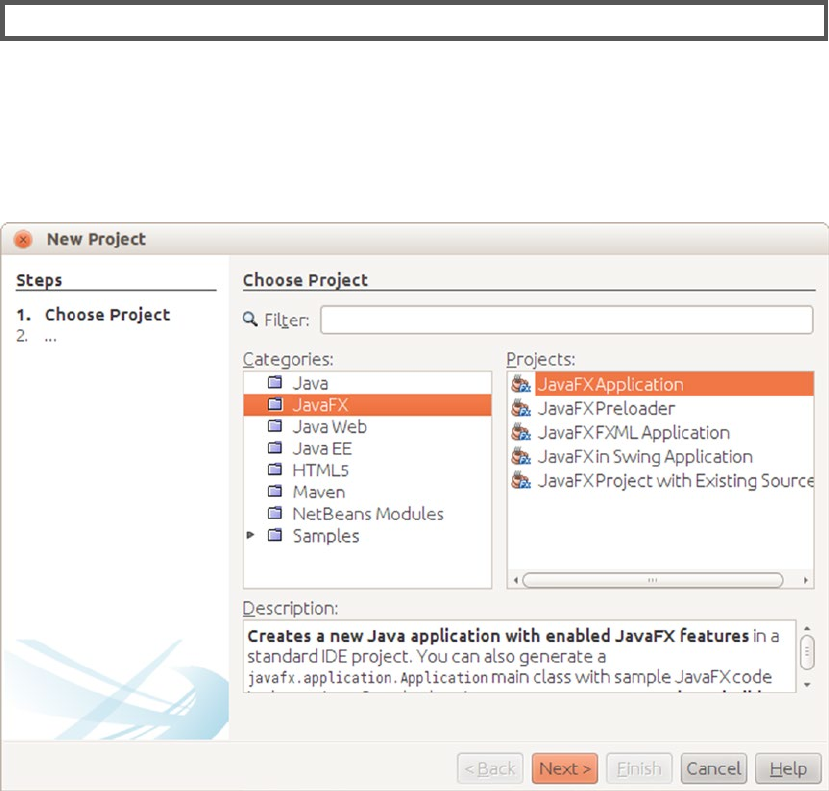Viewport: 829px width, 791px height.
Task: Select the Java Web category
Action: (x=367, y=426)
